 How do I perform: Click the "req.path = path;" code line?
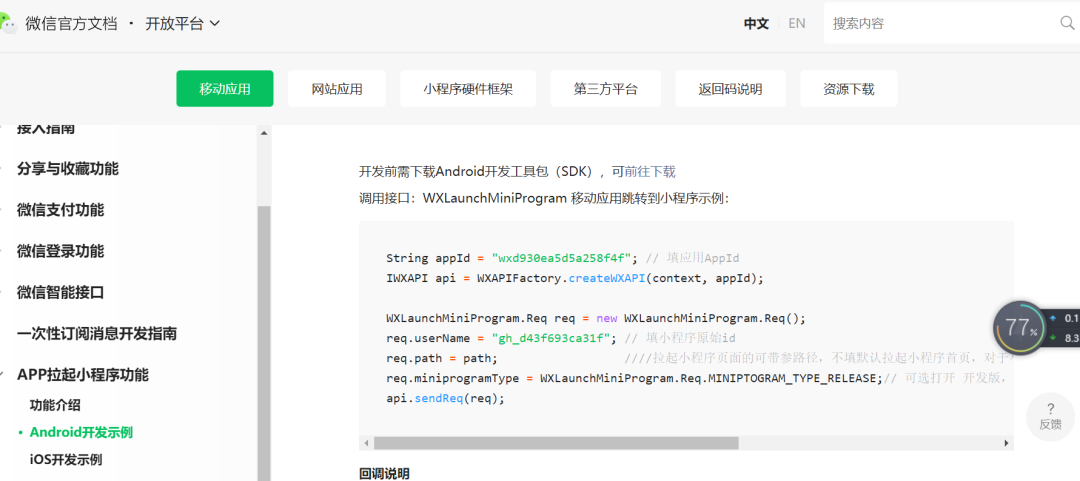[442, 358]
